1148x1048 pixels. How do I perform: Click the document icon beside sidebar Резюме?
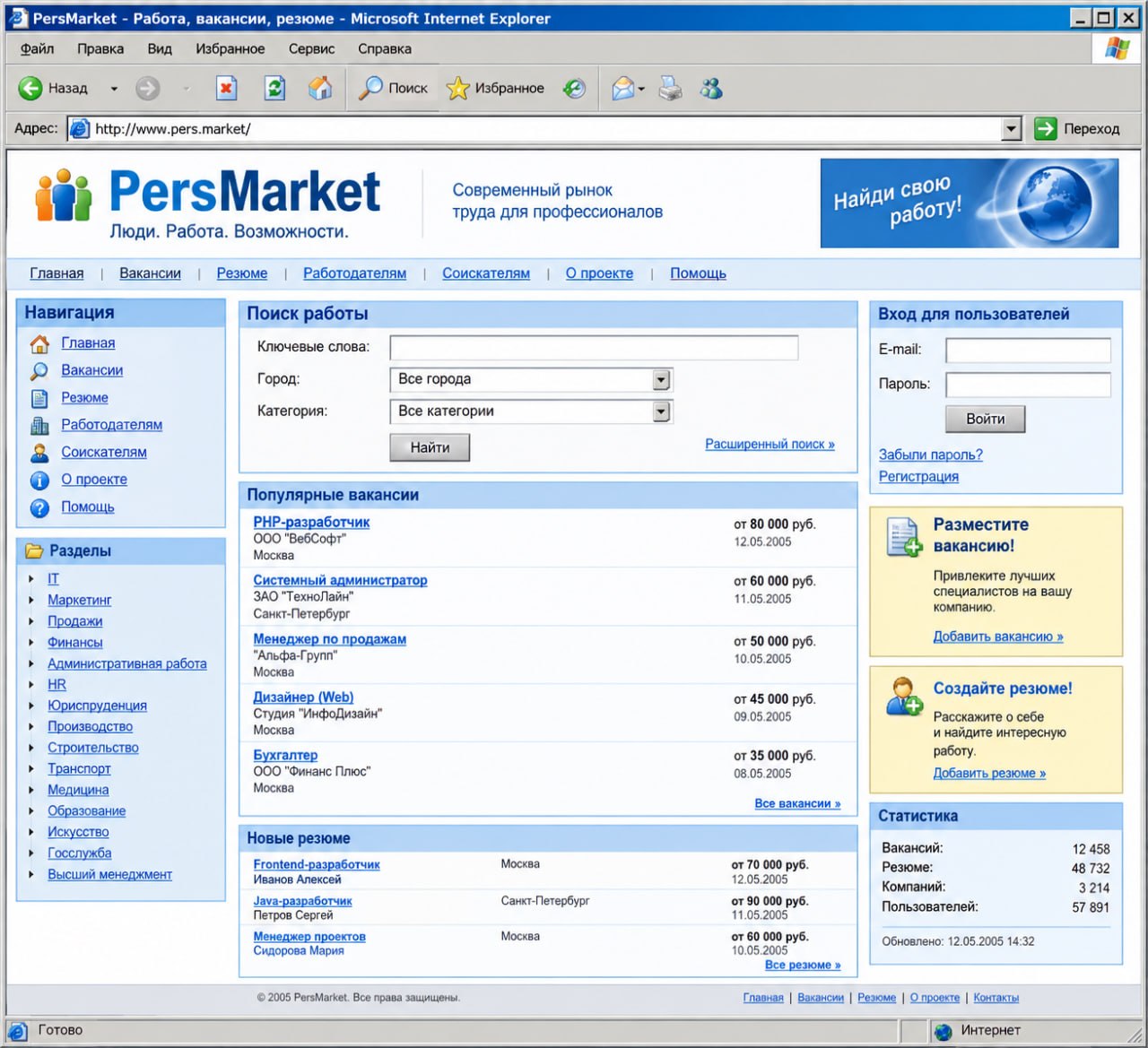click(39, 398)
